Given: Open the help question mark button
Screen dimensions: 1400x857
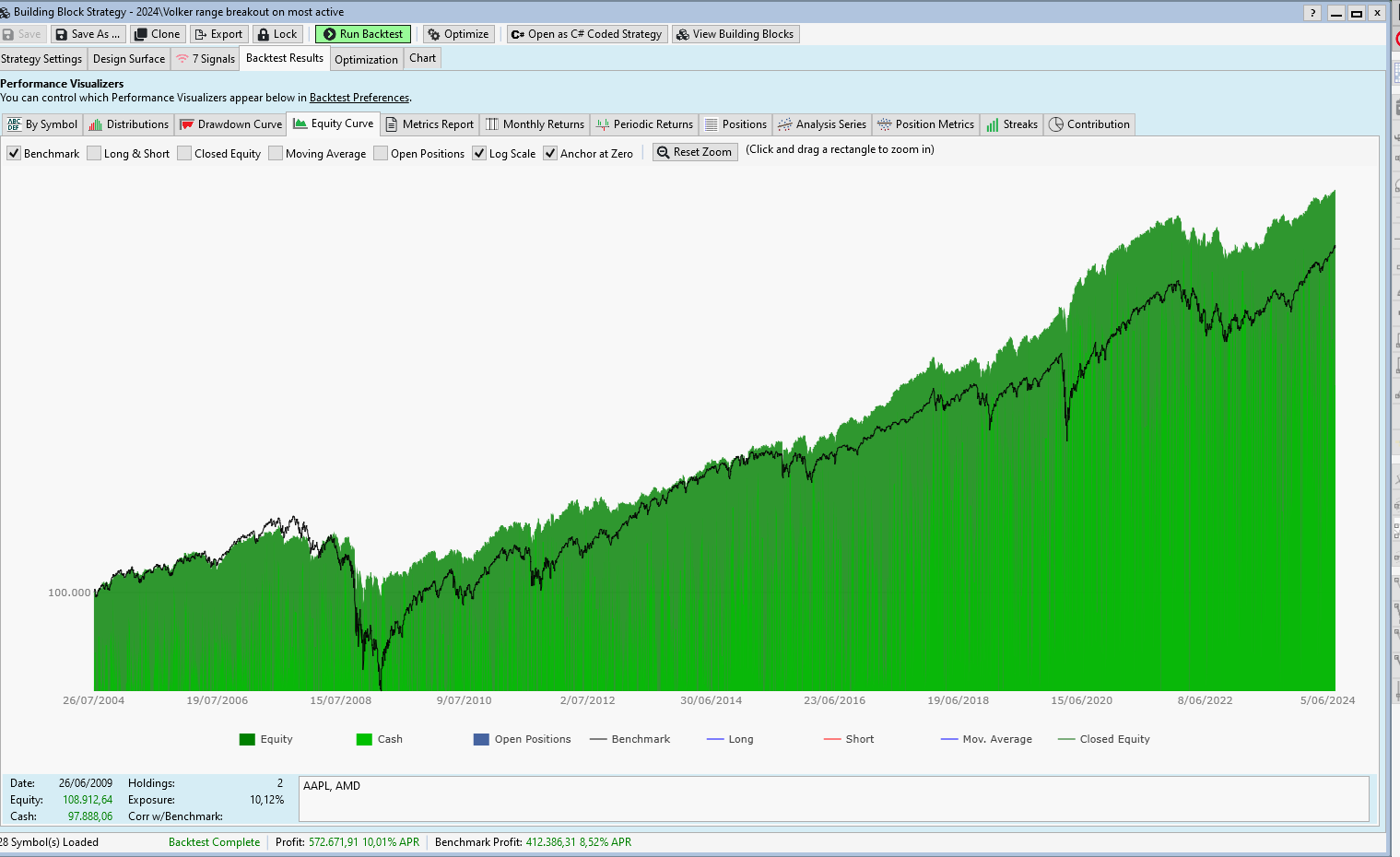Looking at the screenshot, I should [1312, 13].
